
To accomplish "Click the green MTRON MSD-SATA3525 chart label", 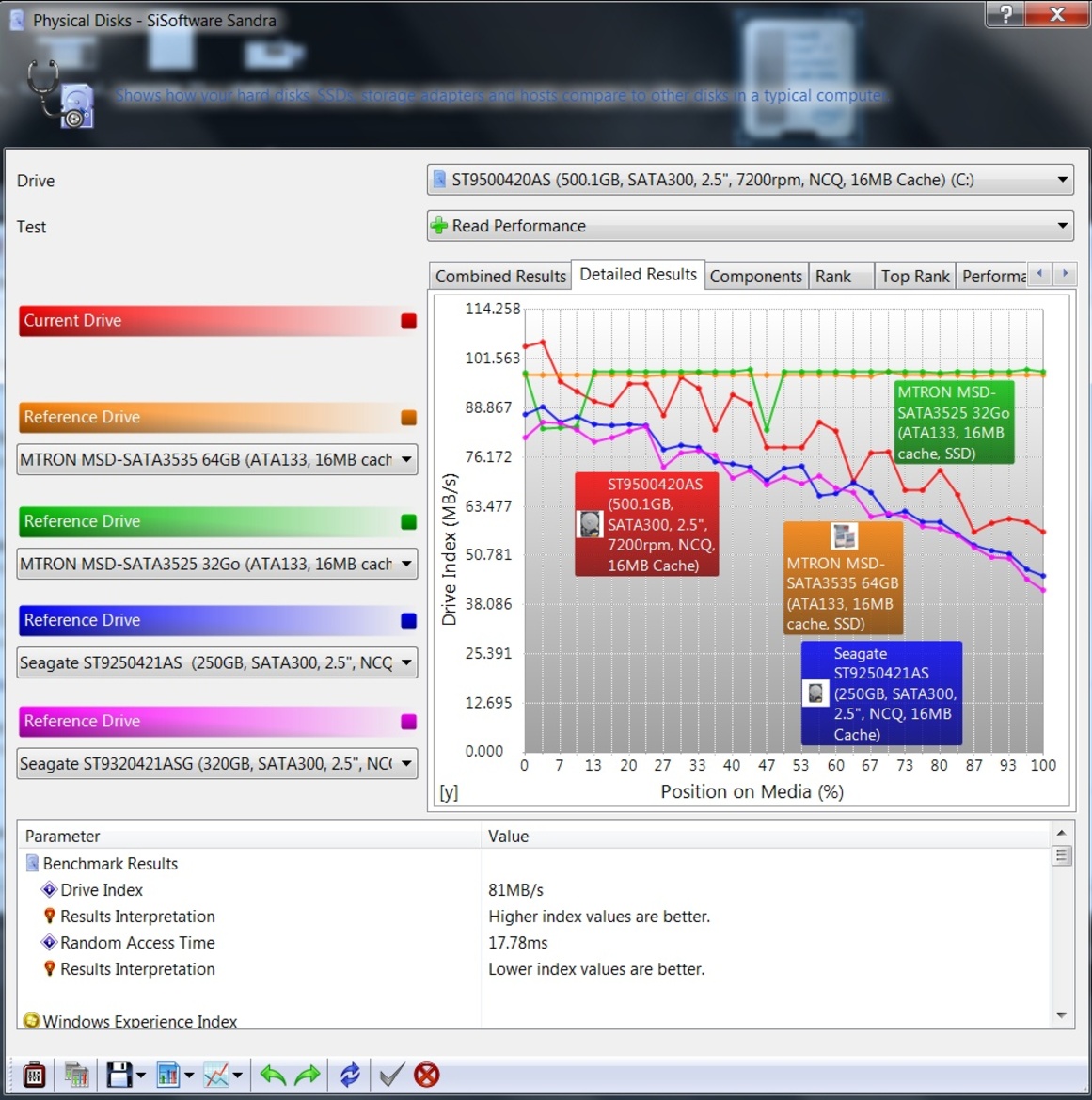I will [954, 423].
